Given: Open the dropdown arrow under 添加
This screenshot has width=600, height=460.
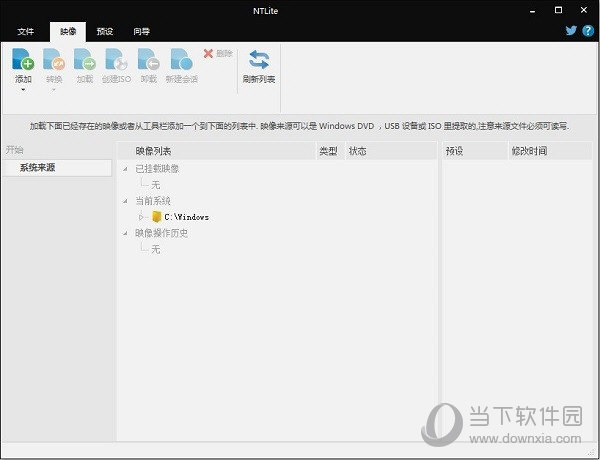Looking at the screenshot, I should point(23,90).
